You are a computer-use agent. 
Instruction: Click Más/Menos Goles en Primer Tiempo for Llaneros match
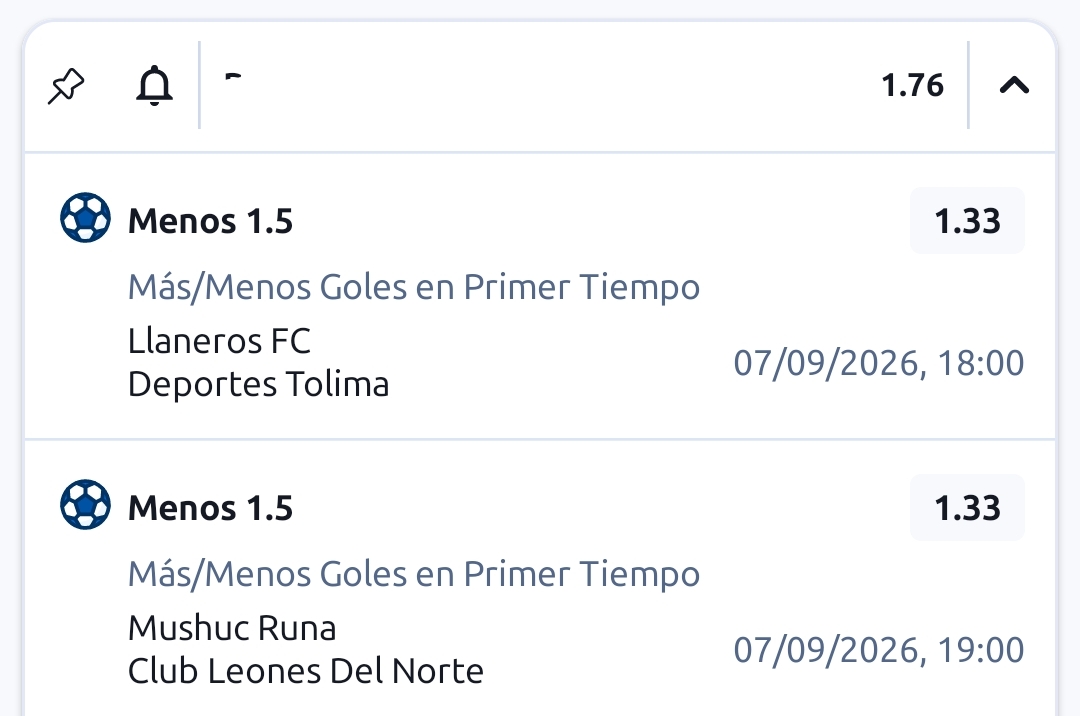tap(414, 287)
